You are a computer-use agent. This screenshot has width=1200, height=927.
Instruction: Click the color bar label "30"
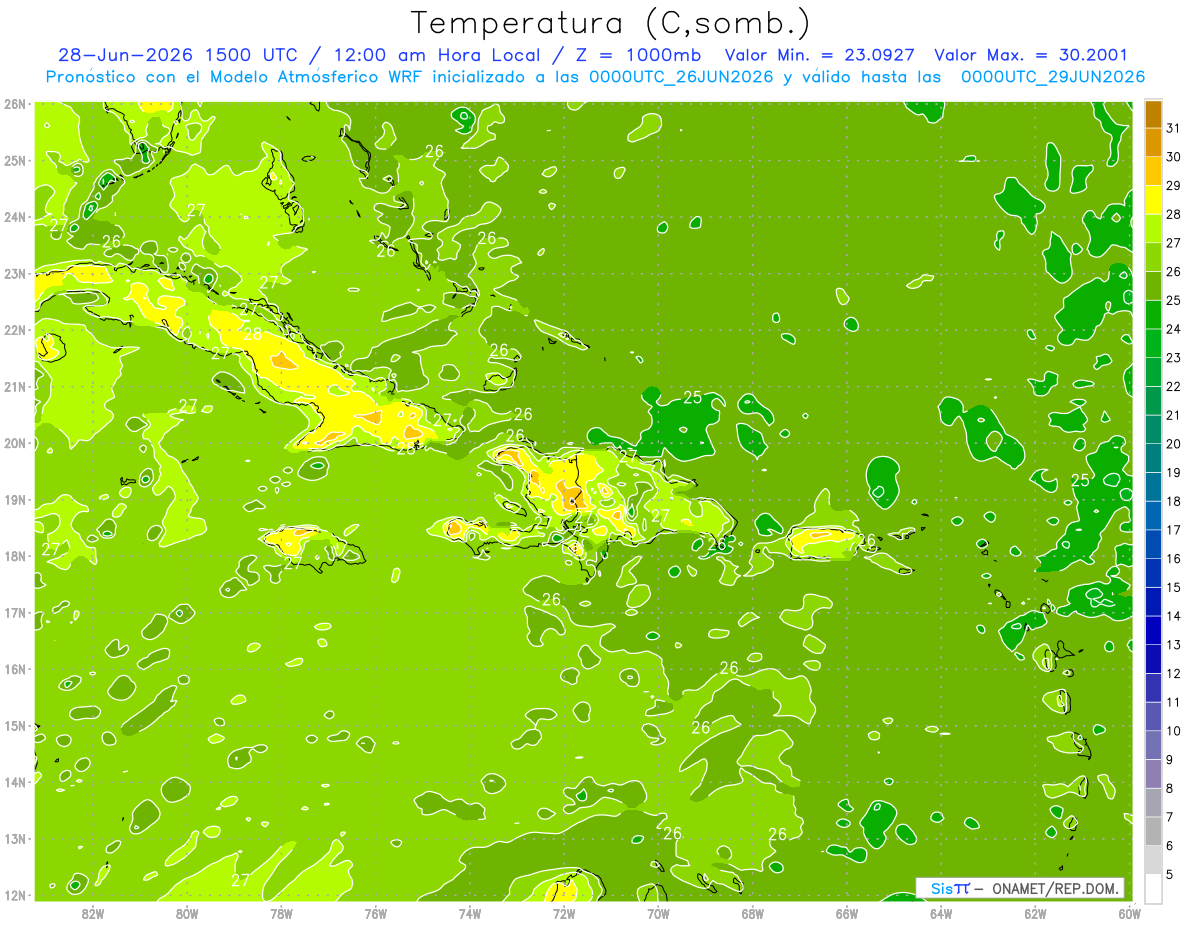click(1173, 157)
